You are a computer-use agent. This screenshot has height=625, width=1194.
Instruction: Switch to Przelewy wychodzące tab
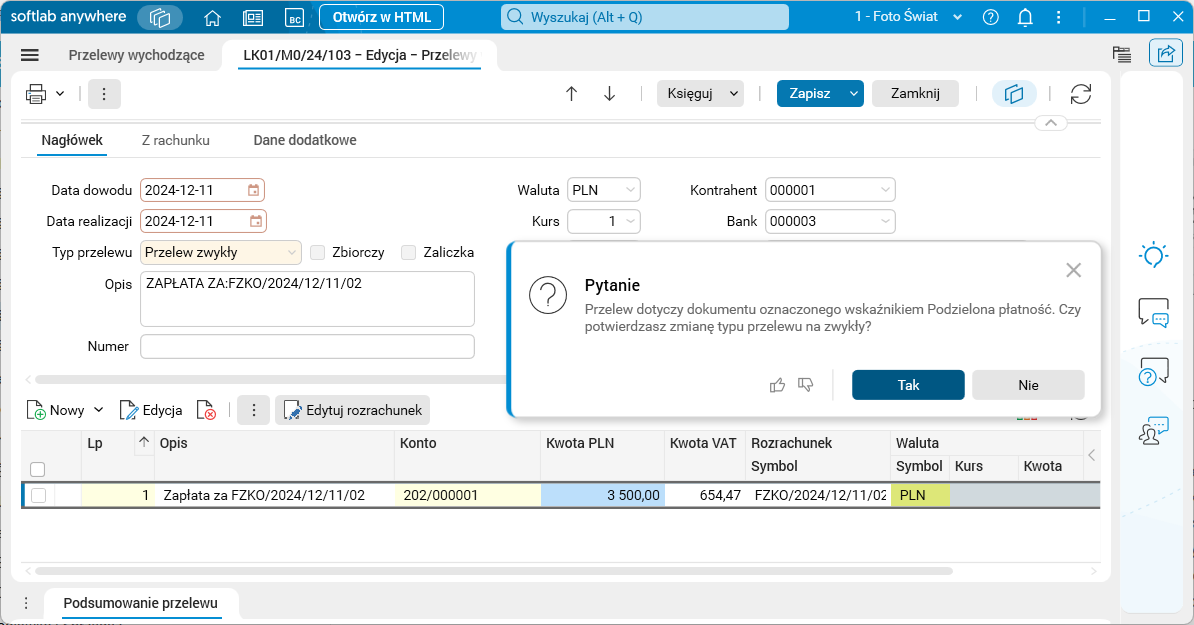coord(136,55)
